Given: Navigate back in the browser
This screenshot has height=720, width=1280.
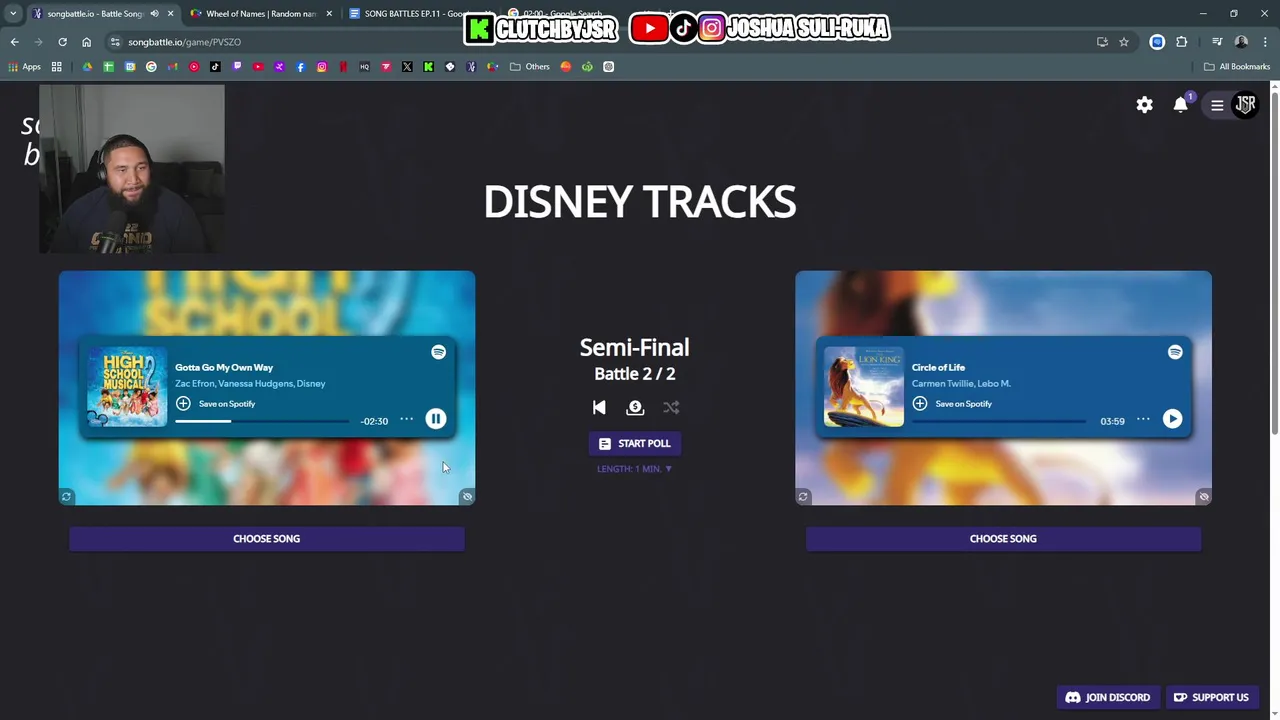Looking at the screenshot, I should click(15, 42).
